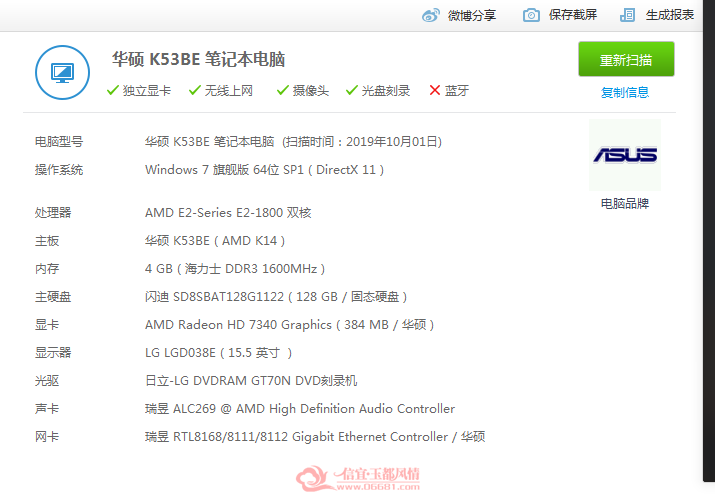The height and width of the screenshot is (500, 715).
Task: Click 瑞昱 RTL8168/8111/8112 Ethernet value
Action: pos(315,437)
